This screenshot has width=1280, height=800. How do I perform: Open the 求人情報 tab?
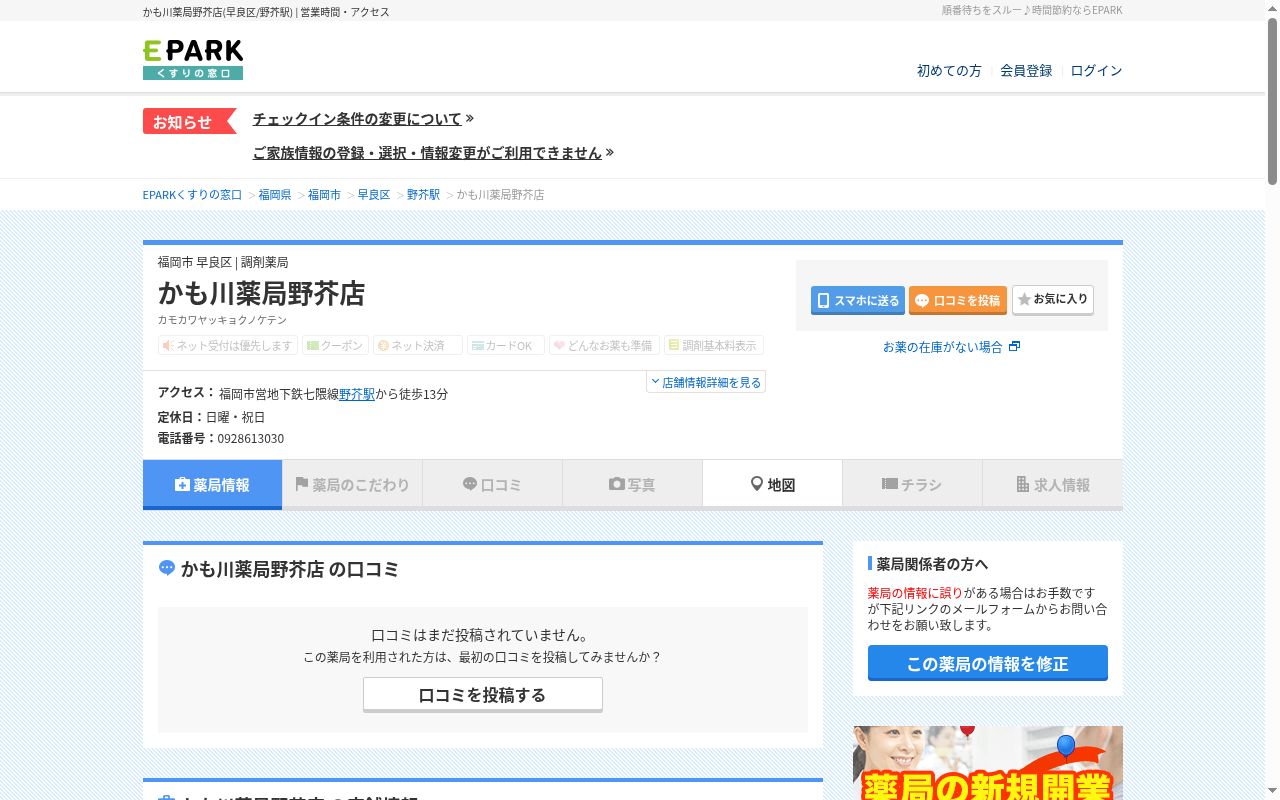(1052, 484)
